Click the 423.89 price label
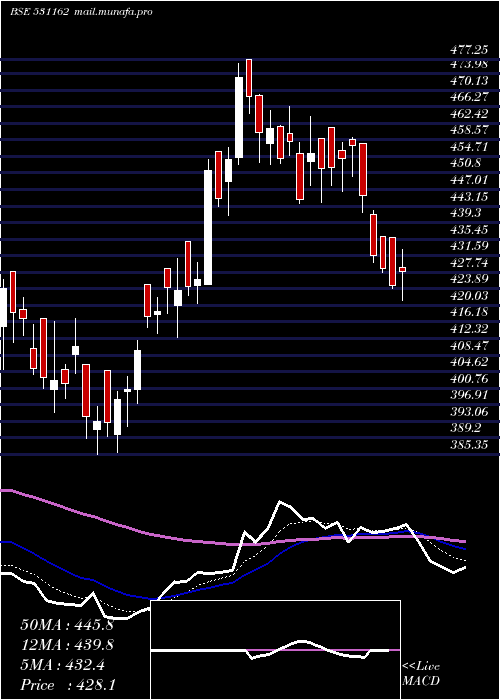Image resolution: width=500 pixels, height=700 pixels. pos(469,279)
